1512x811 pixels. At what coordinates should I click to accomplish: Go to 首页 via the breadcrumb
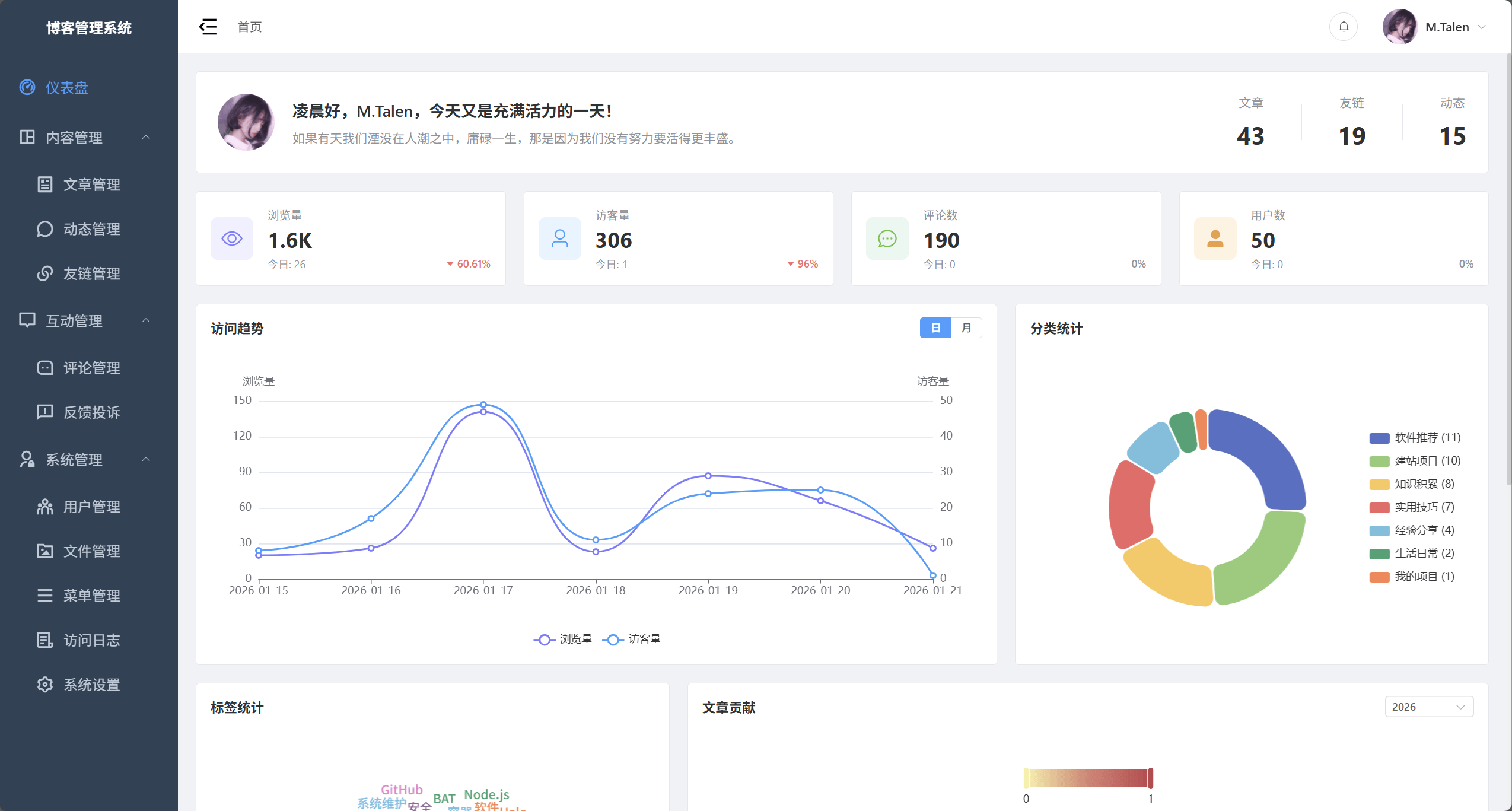pos(249,27)
